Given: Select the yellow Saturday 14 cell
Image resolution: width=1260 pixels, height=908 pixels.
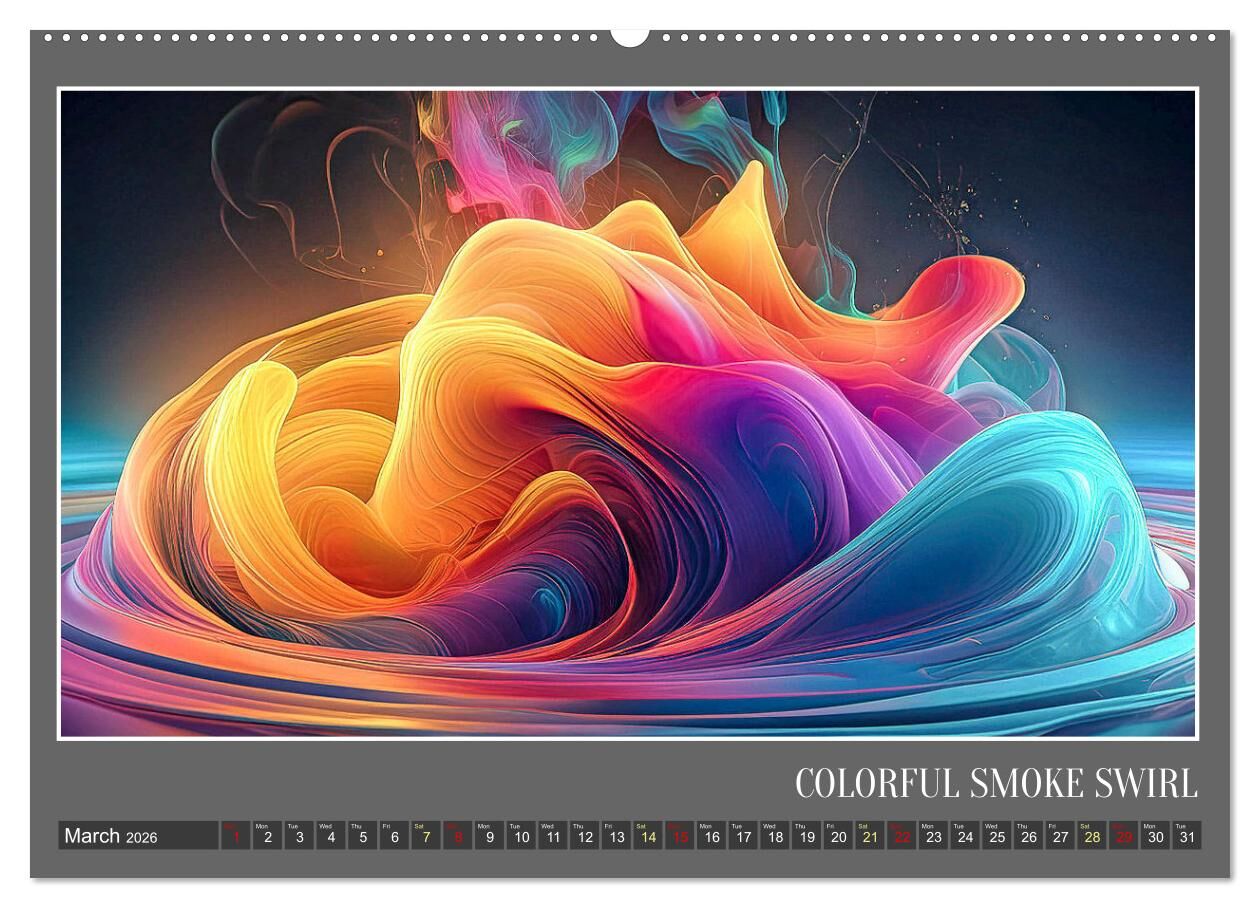Looking at the screenshot, I should point(648,836).
